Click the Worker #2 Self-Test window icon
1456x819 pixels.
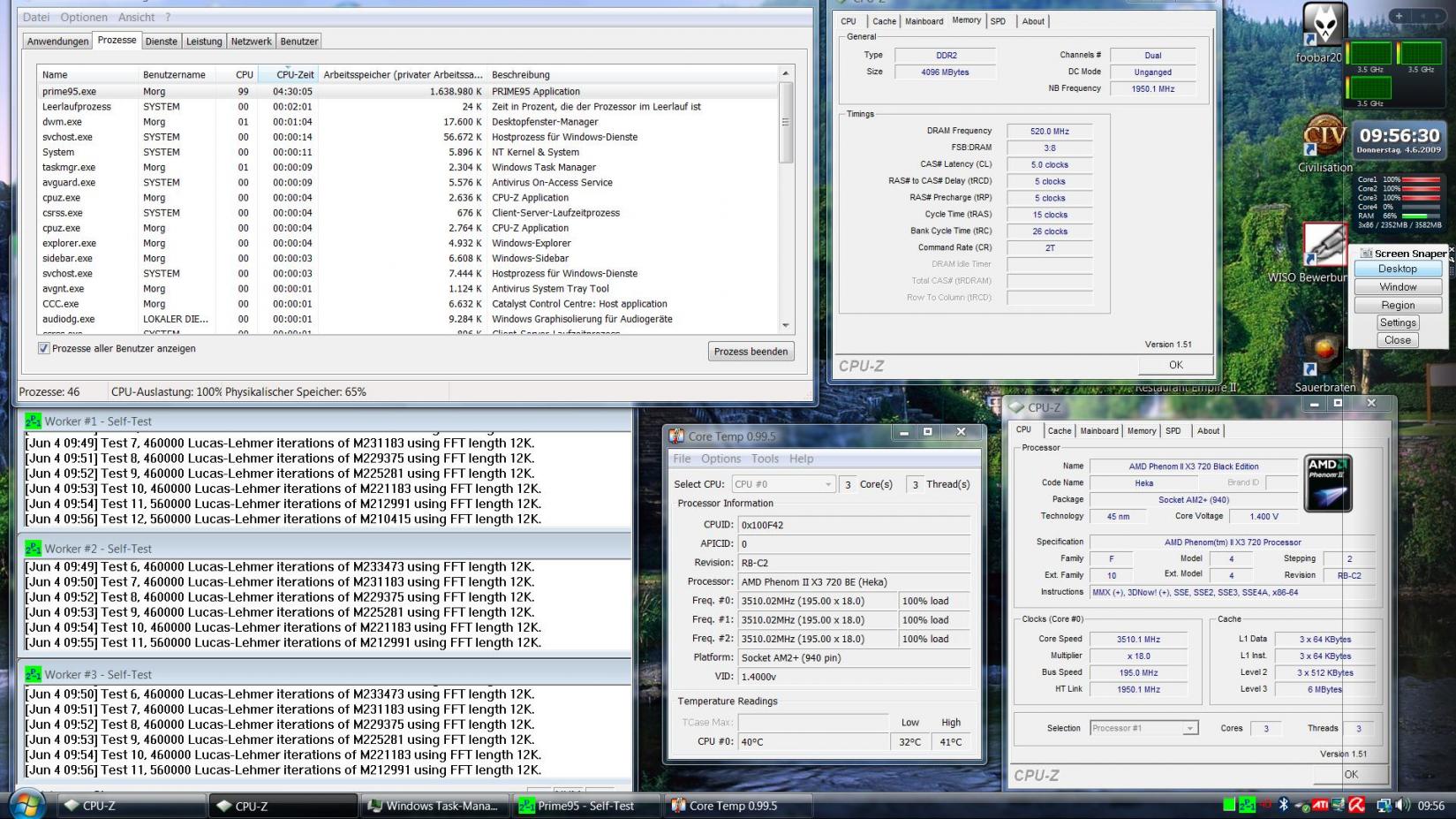click(34, 549)
